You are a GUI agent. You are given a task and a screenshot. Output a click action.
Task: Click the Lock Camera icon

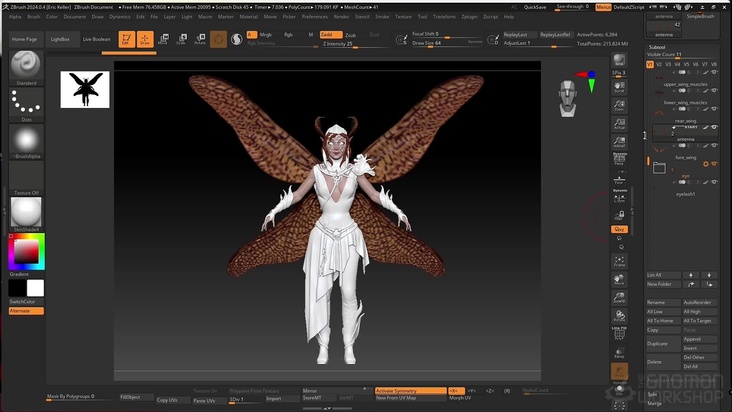click(x=619, y=215)
